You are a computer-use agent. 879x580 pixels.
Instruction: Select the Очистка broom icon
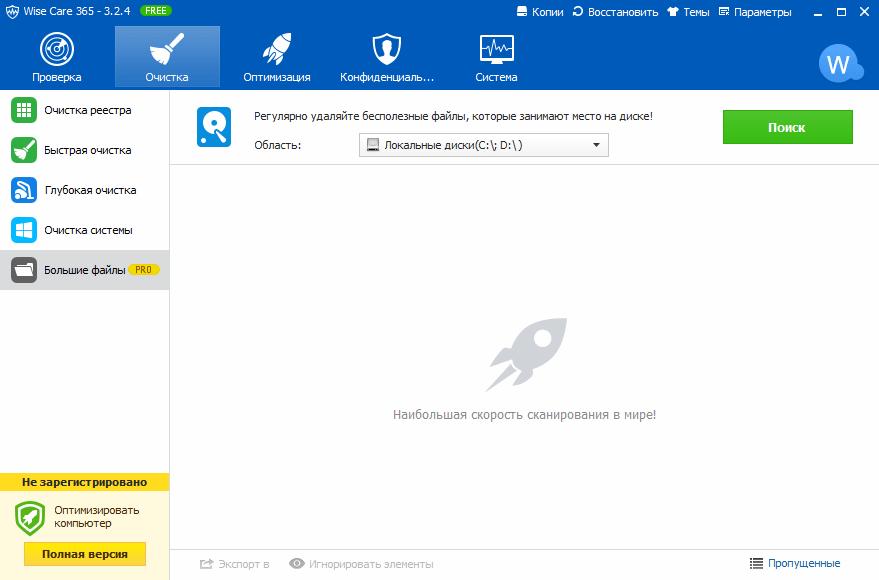pos(167,49)
